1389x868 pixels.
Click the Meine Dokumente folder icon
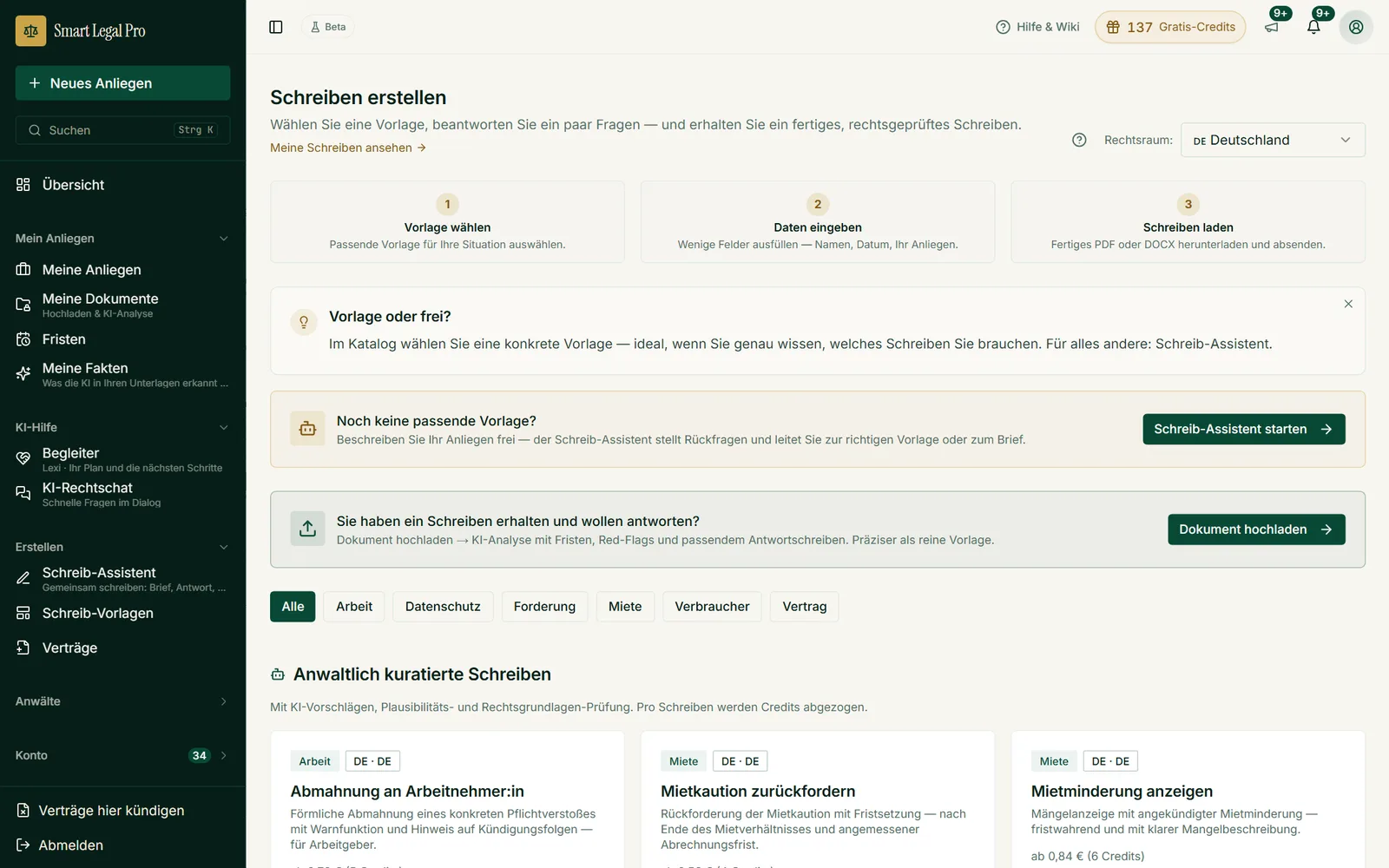click(x=23, y=305)
